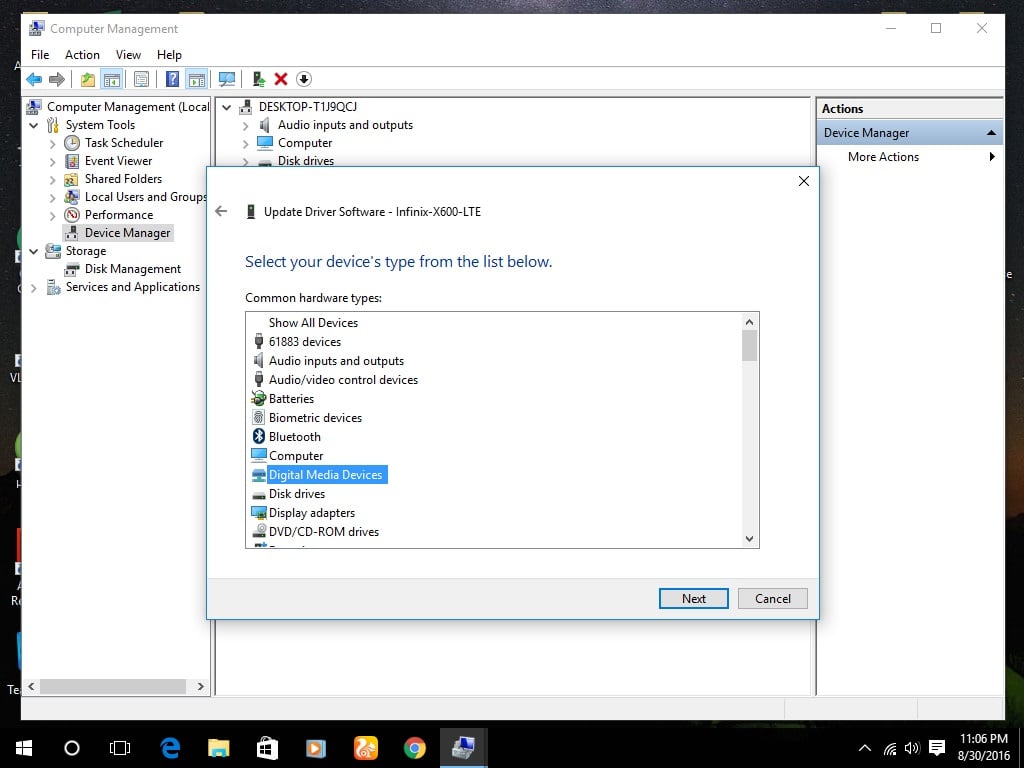Expand the Computer node in device tree
This screenshot has width=1024, height=768.
[246, 144]
